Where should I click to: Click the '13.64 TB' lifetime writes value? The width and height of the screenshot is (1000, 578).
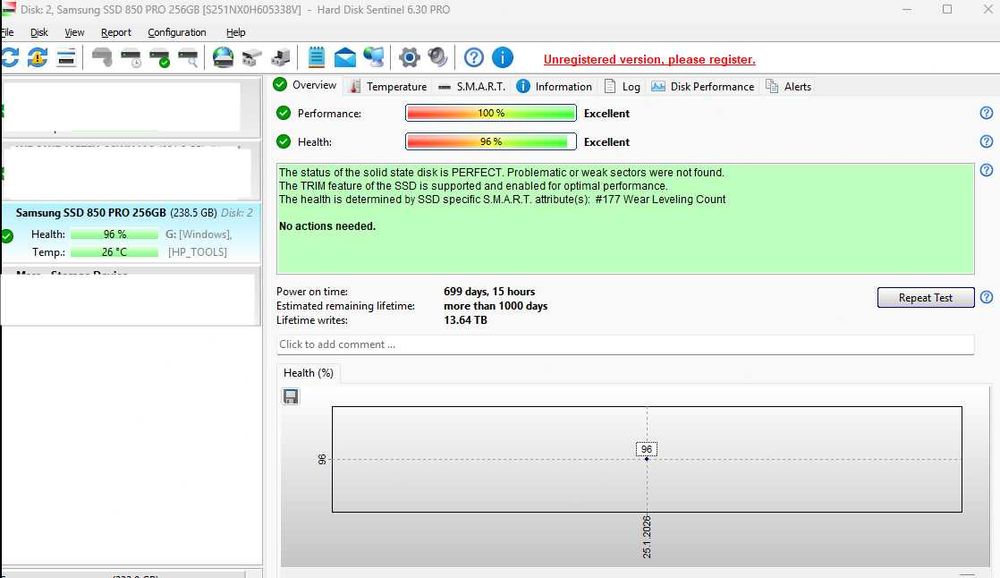tap(465, 320)
